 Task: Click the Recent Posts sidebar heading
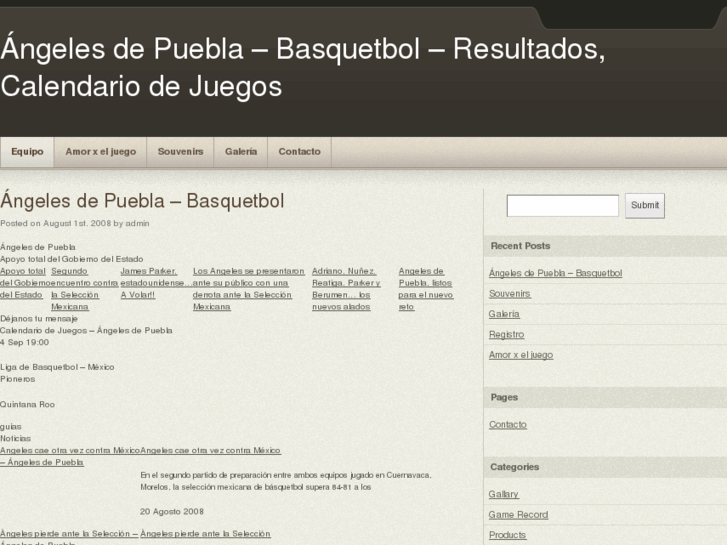(520, 246)
